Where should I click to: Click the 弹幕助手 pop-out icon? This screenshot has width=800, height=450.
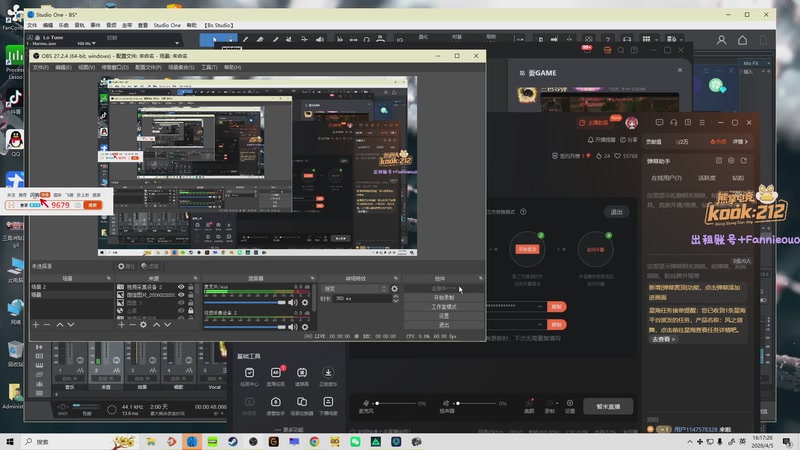744,161
